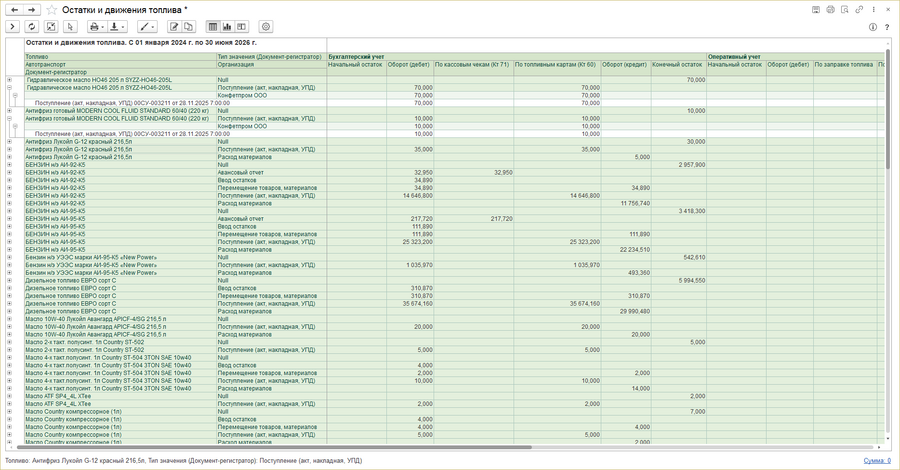Open help with question mark icon
The image size is (900, 470).
[887, 27]
